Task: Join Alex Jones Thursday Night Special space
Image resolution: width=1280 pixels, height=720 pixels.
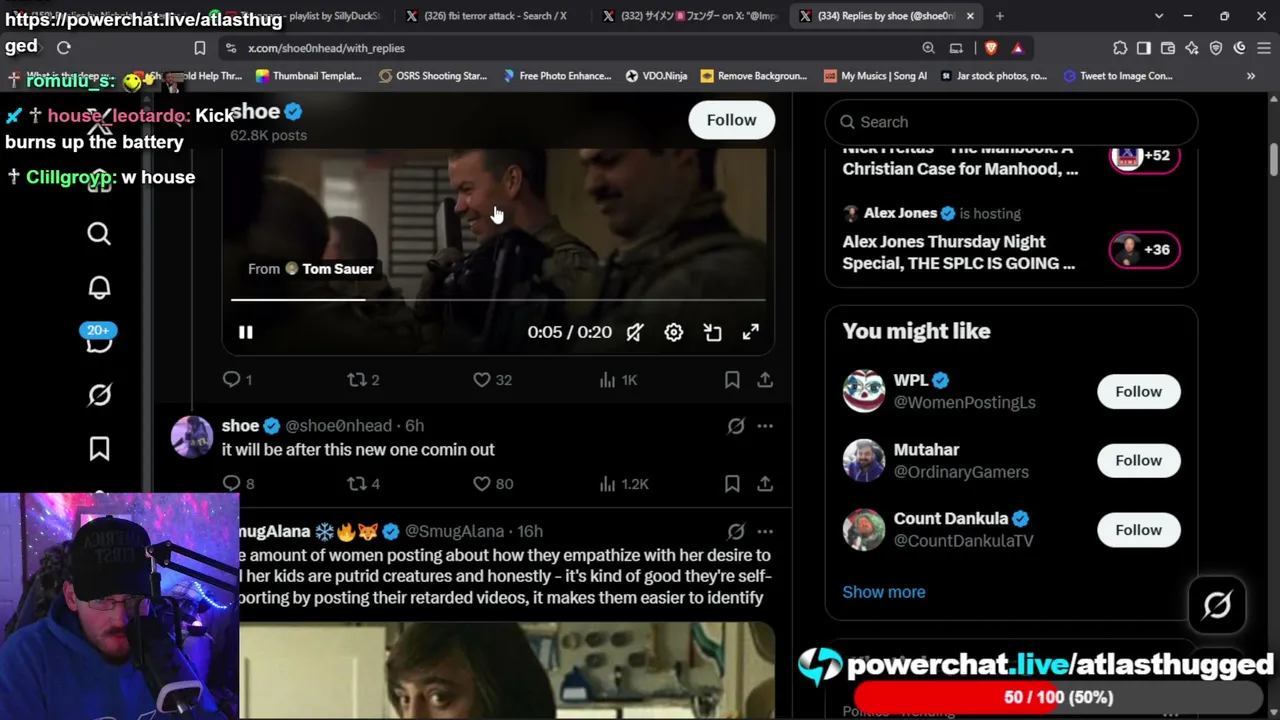Action: 959,252
